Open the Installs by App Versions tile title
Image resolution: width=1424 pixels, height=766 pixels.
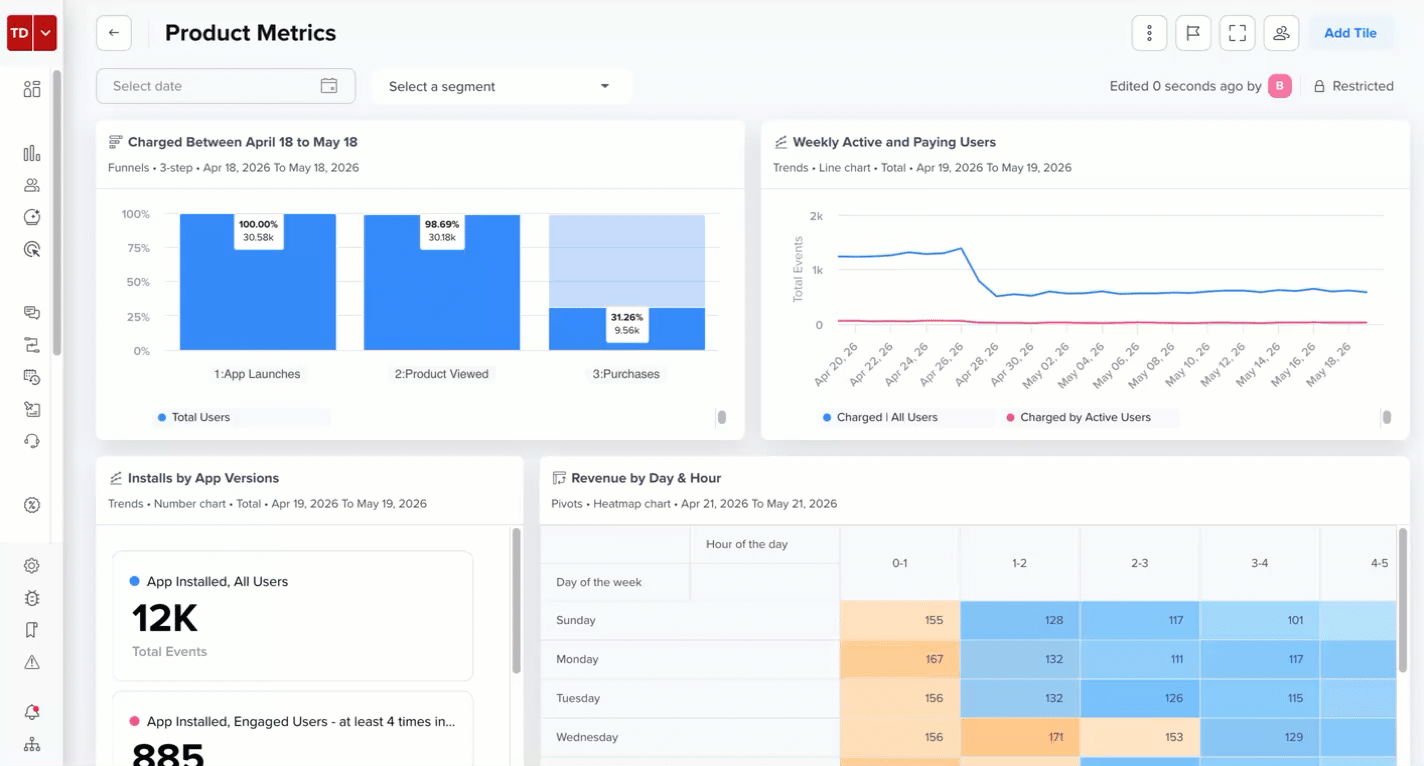pos(203,478)
